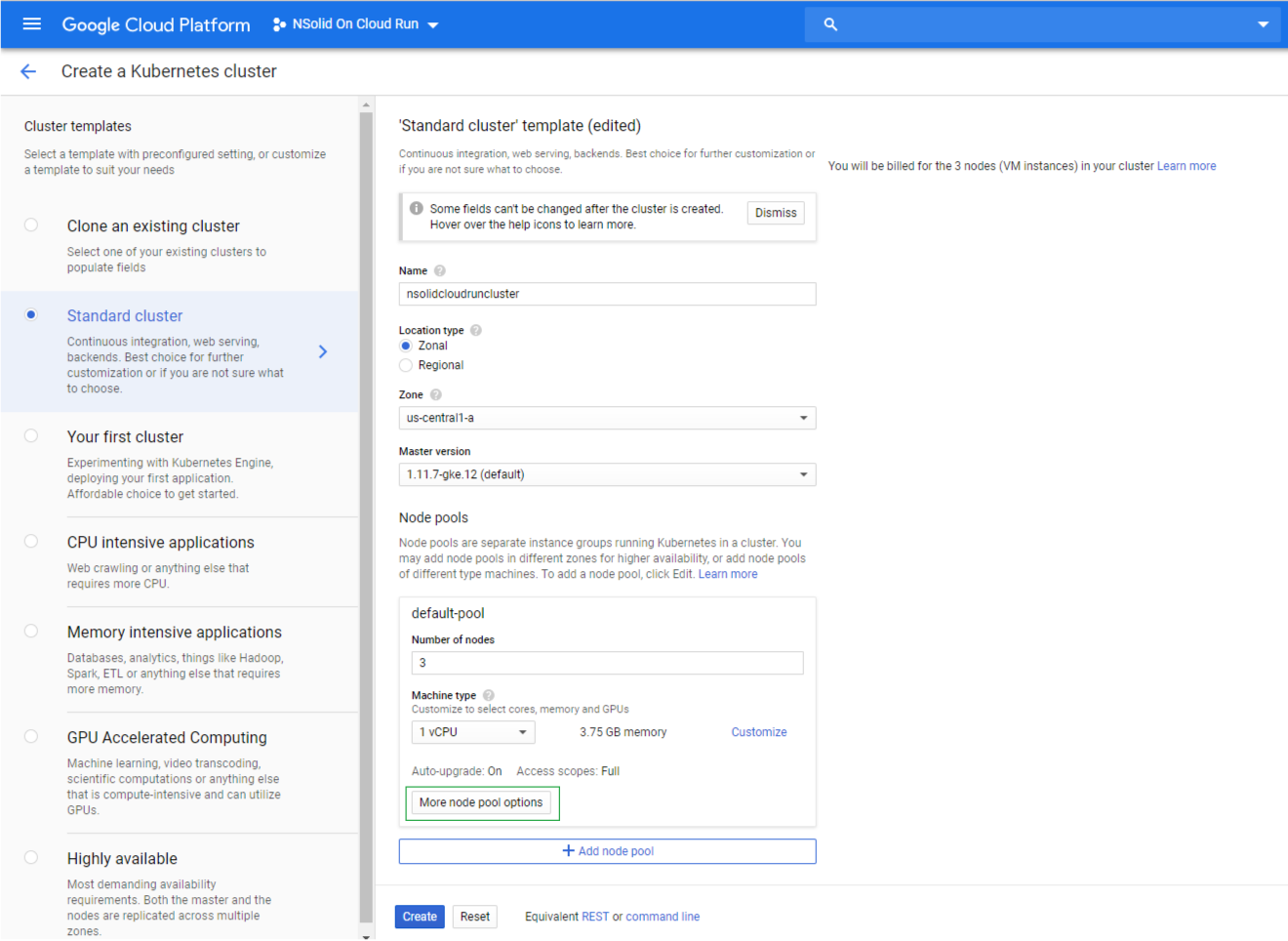Open the command line link
Viewport: 1288px width, 941px height.
663,917
